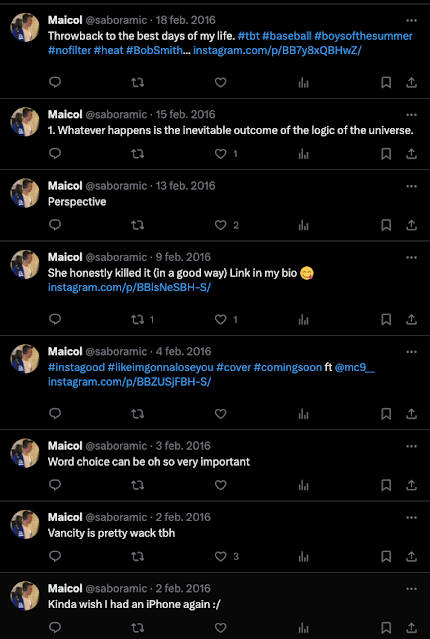Bookmark the 15 feb. tweet
Screen dimensions: 430x639
[x=386, y=154]
